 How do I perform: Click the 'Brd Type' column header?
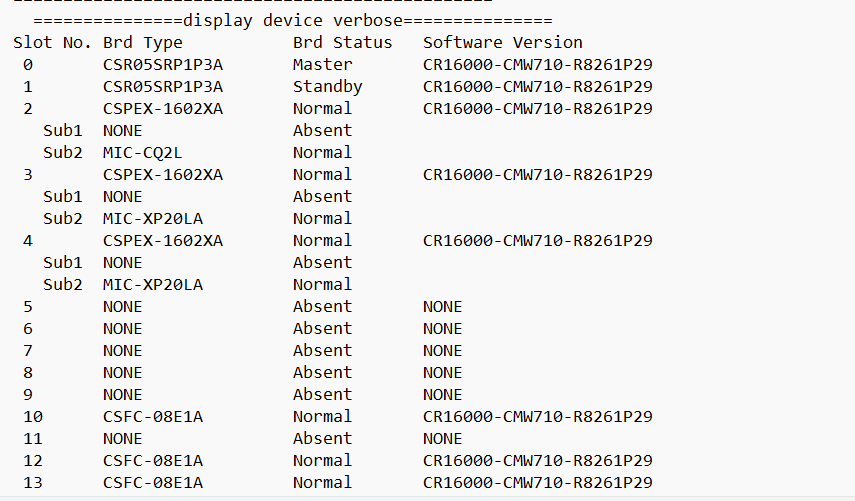[x=142, y=42]
